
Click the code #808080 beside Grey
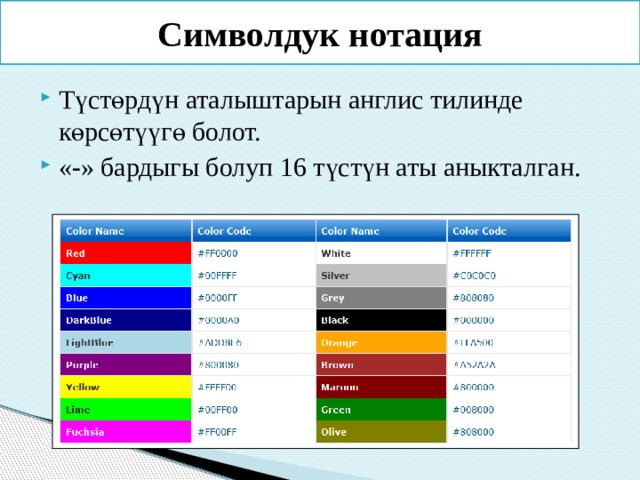pyautogui.click(x=473, y=298)
